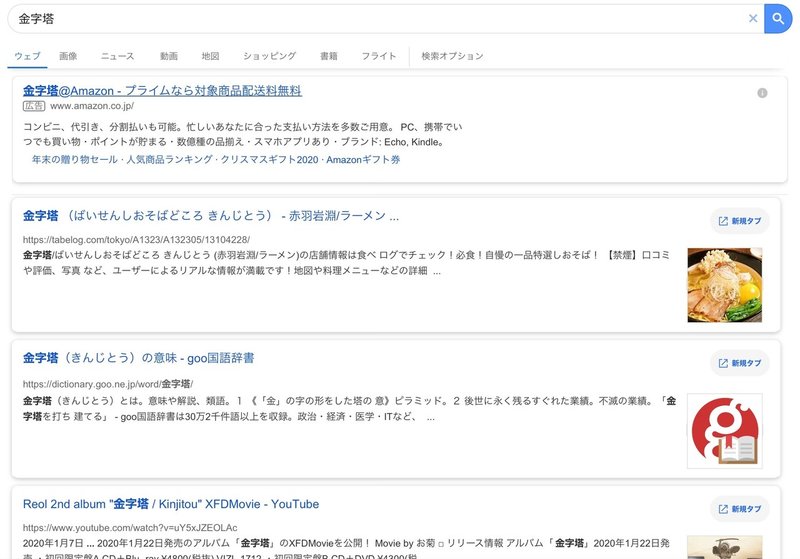This screenshot has height=559, width=800.
Task: Open the 動画 tab
Action: pos(169,56)
